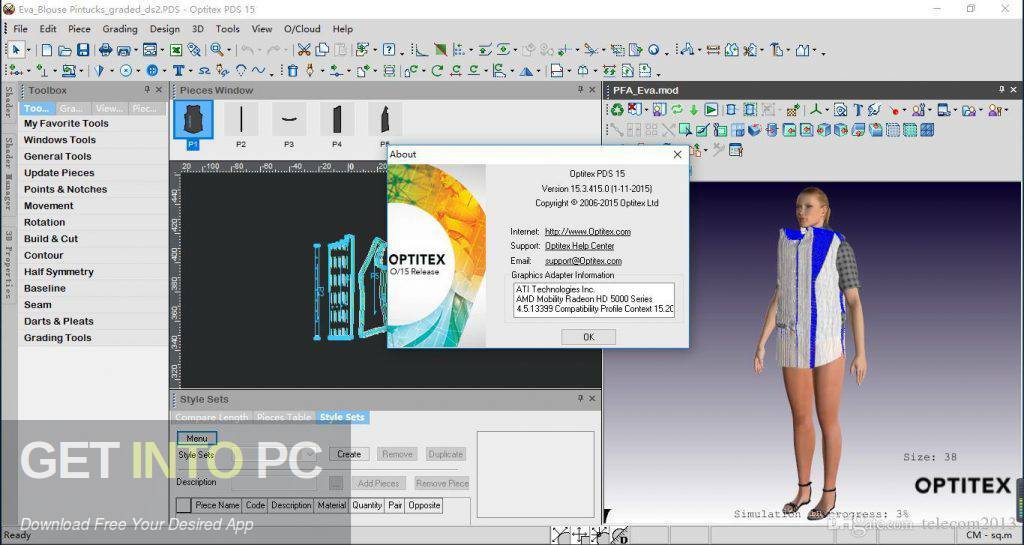Screen dimensions: 1024x545
Task: Toggle the PFA_Eva.mod panel pin
Action: [1001, 90]
